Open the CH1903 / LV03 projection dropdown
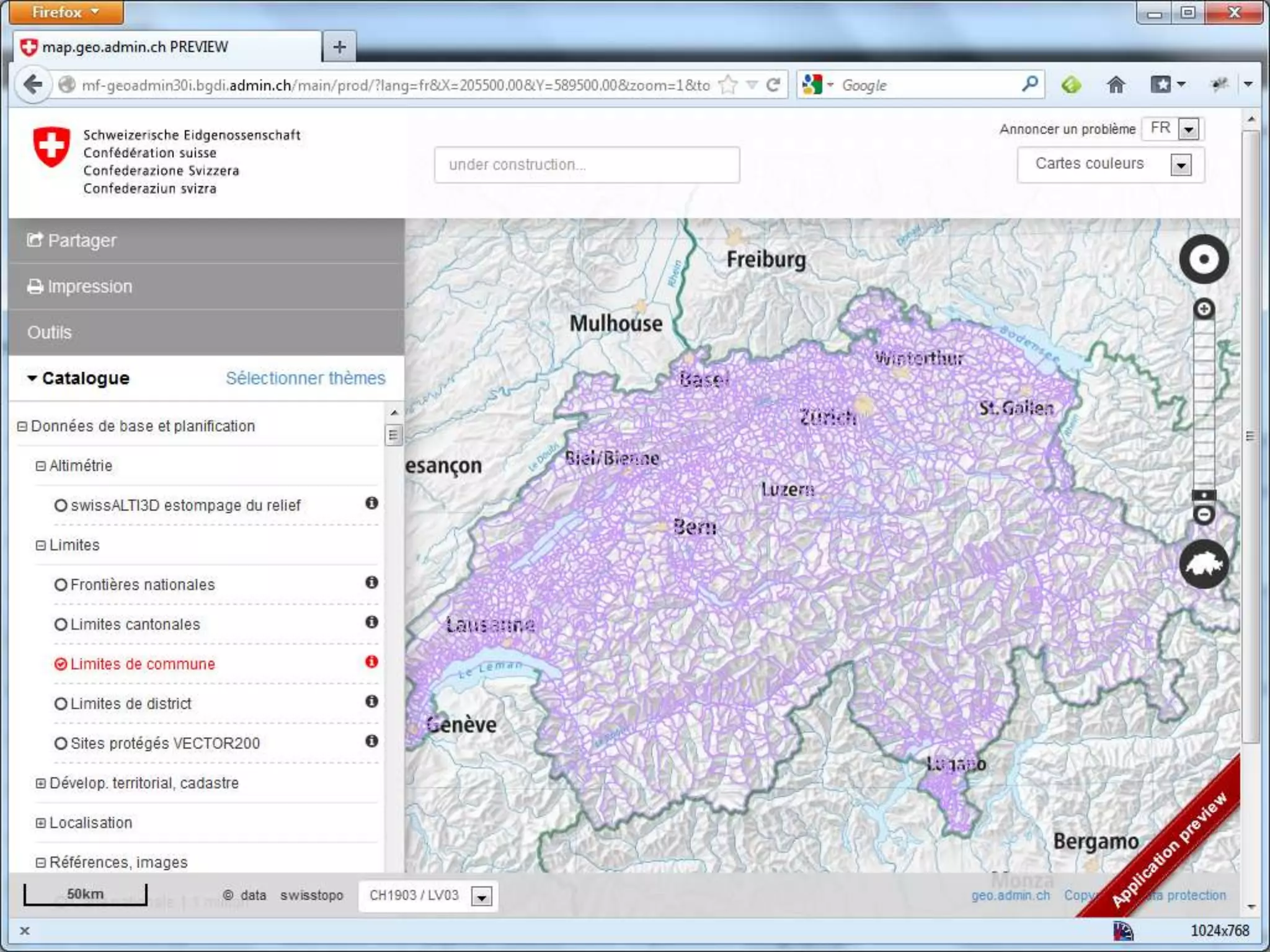The width and height of the screenshot is (1270, 952). tap(481, 896)
